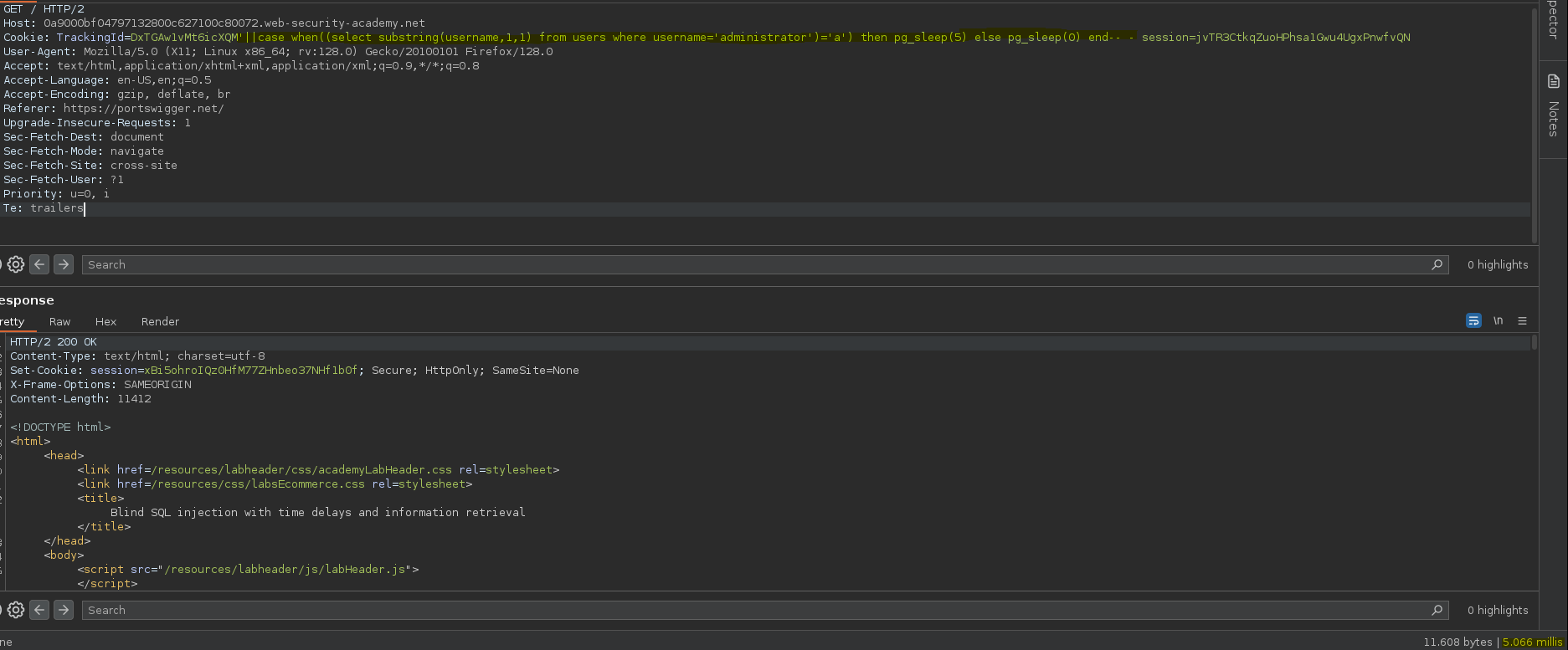Go to previous match in response search
Viewport: 1568px width, 650px height.
[x=39, y=610]
